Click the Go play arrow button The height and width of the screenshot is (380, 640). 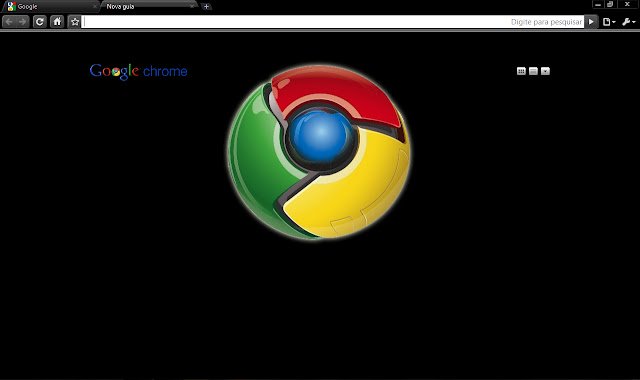click(591, 22)
